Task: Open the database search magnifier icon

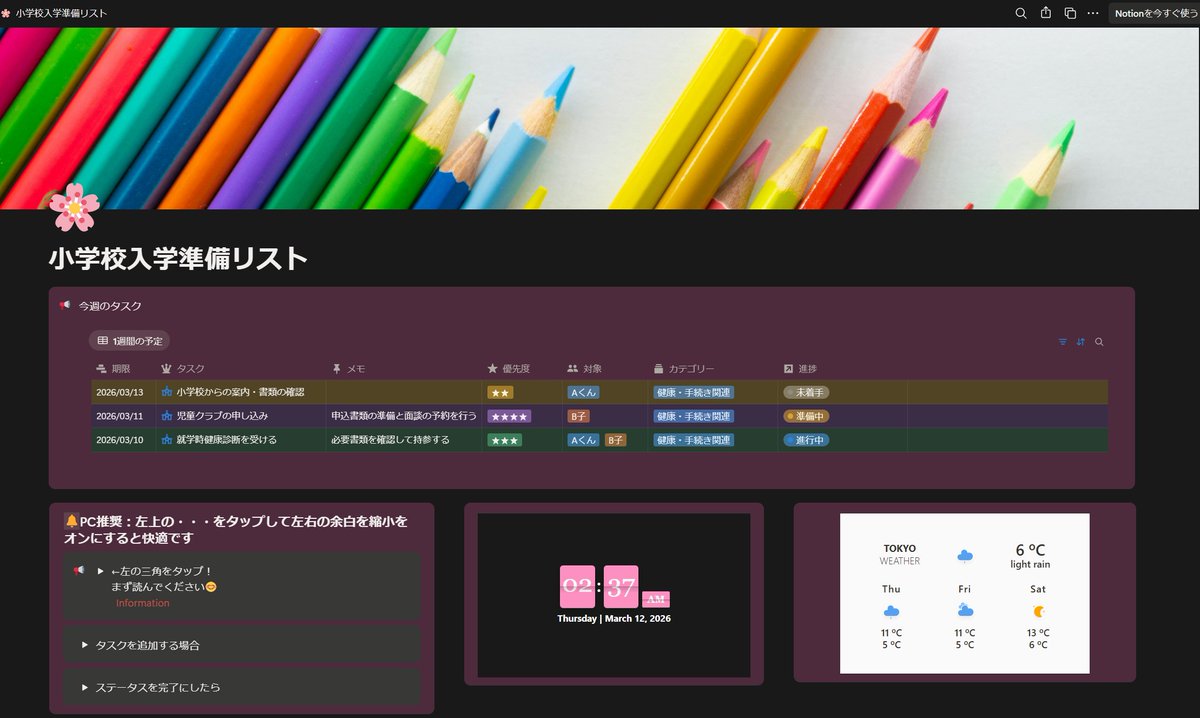Action: (1099, 341)
